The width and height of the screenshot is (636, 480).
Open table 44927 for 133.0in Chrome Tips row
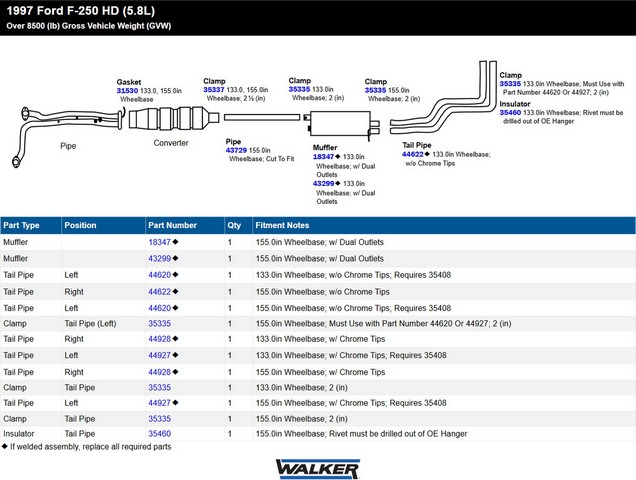159,355
